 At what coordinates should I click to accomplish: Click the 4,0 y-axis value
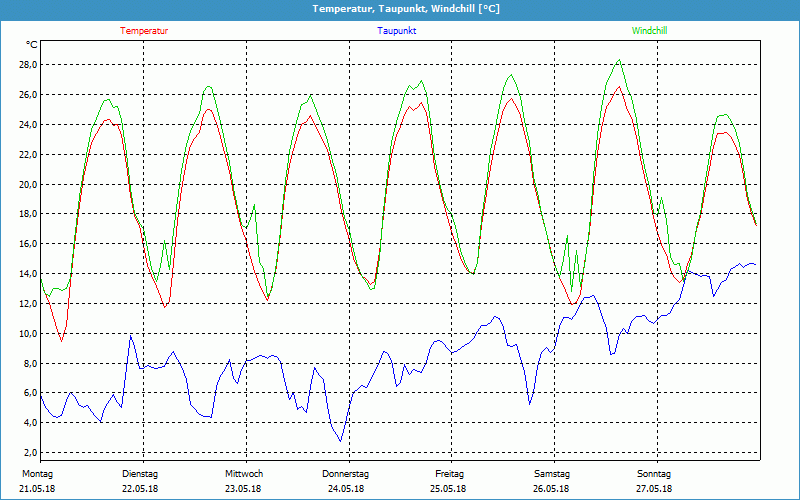coord(30,422)
